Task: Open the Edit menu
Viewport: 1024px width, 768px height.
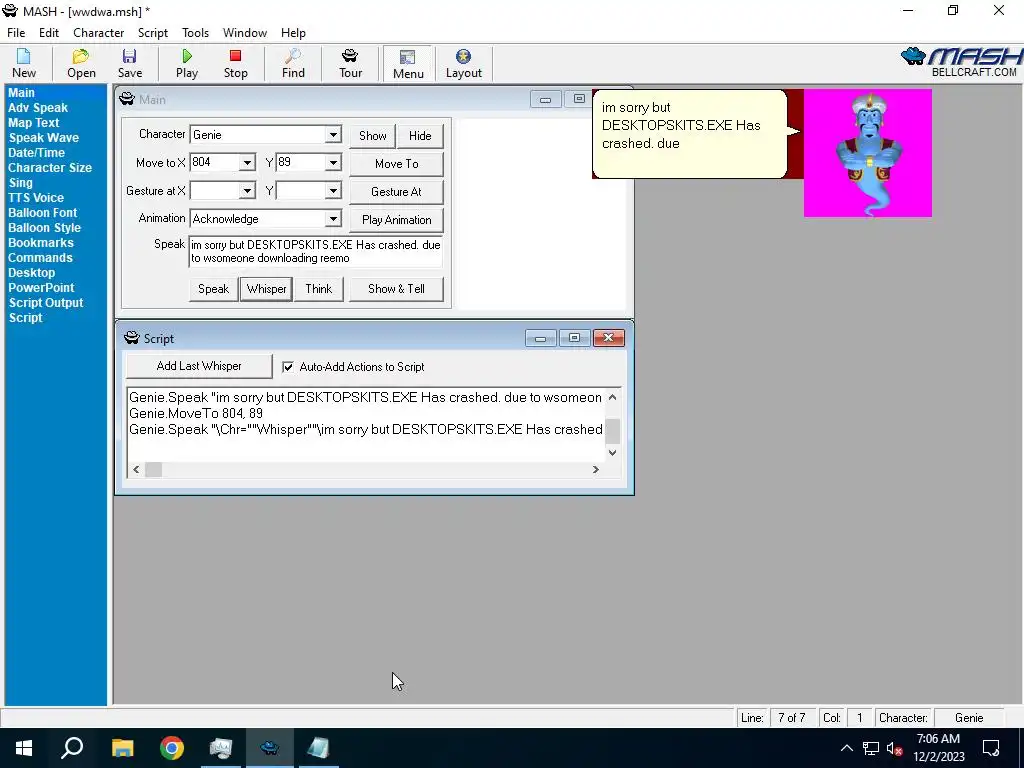Action: click(x=49, y=33)
